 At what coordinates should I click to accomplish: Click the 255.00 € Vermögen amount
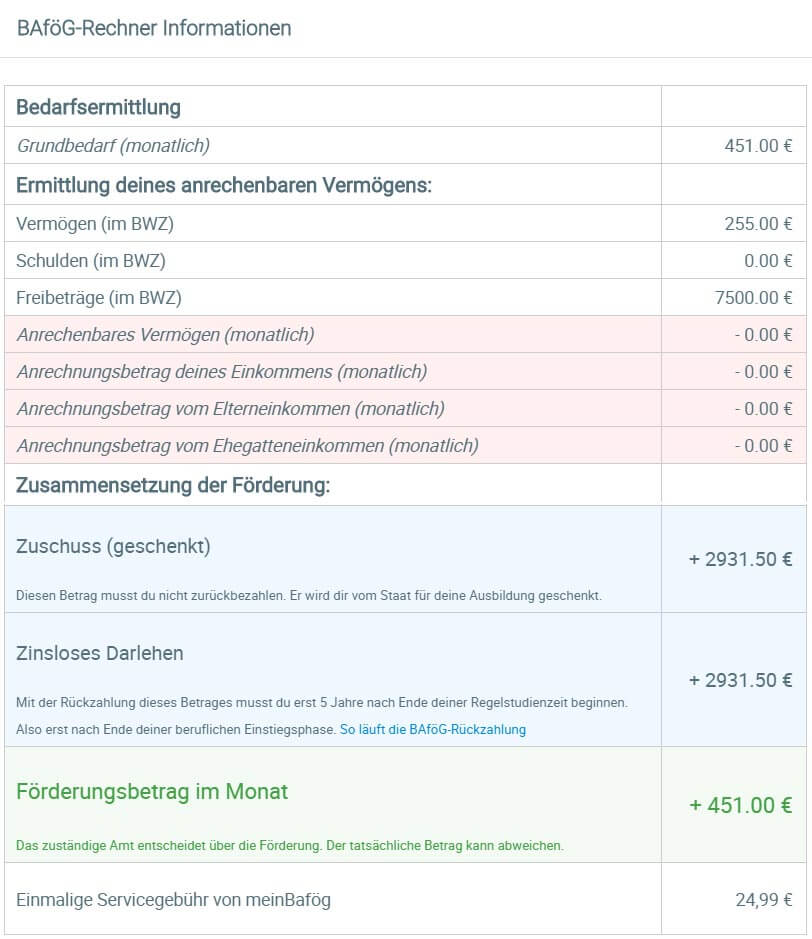(758, 224)
